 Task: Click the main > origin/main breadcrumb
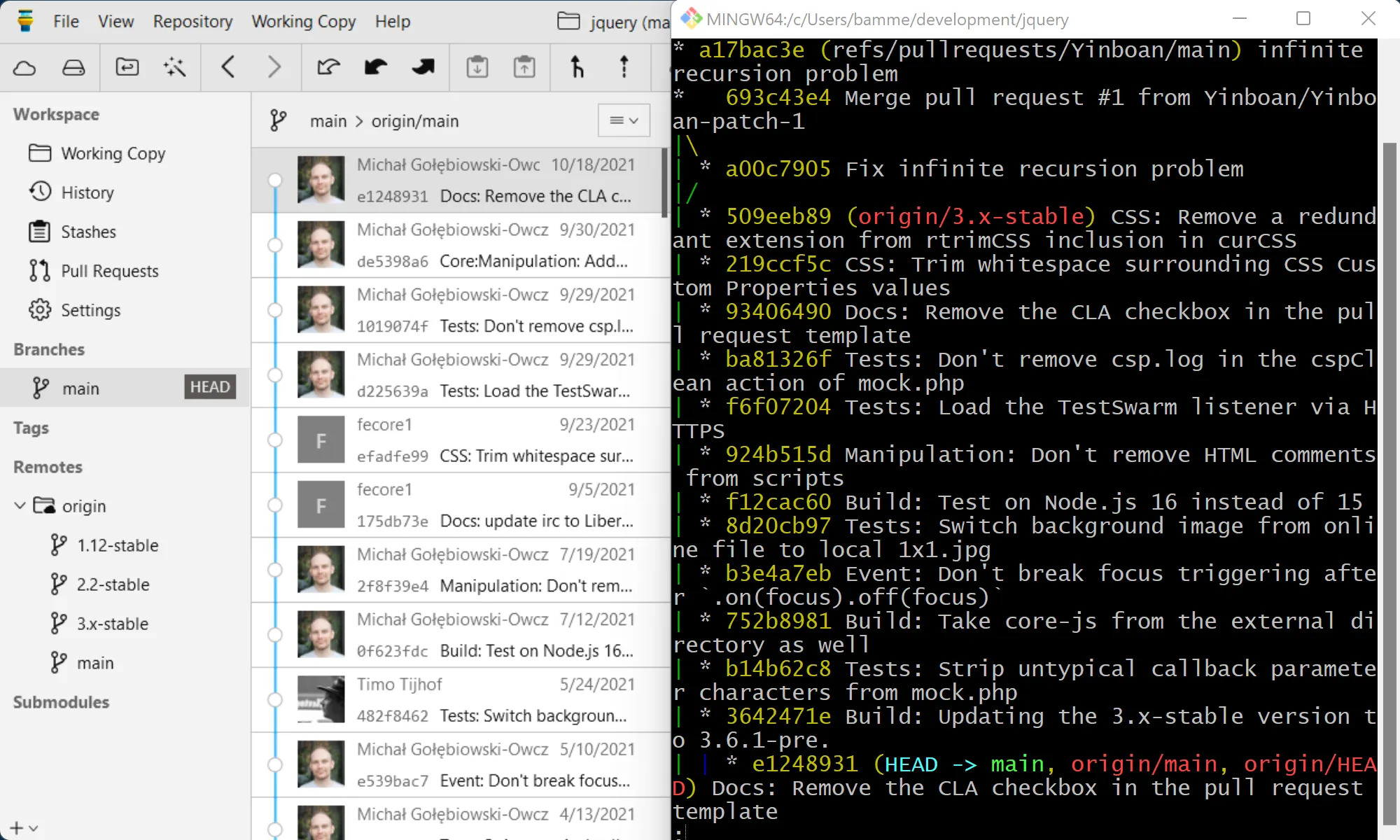click(384, 121)
